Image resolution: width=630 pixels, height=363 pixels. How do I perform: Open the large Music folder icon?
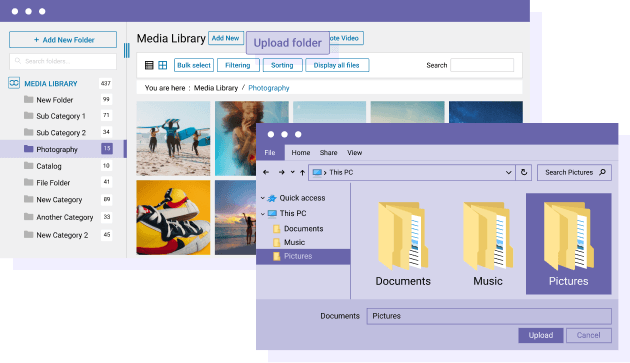[x=487, y=236]
